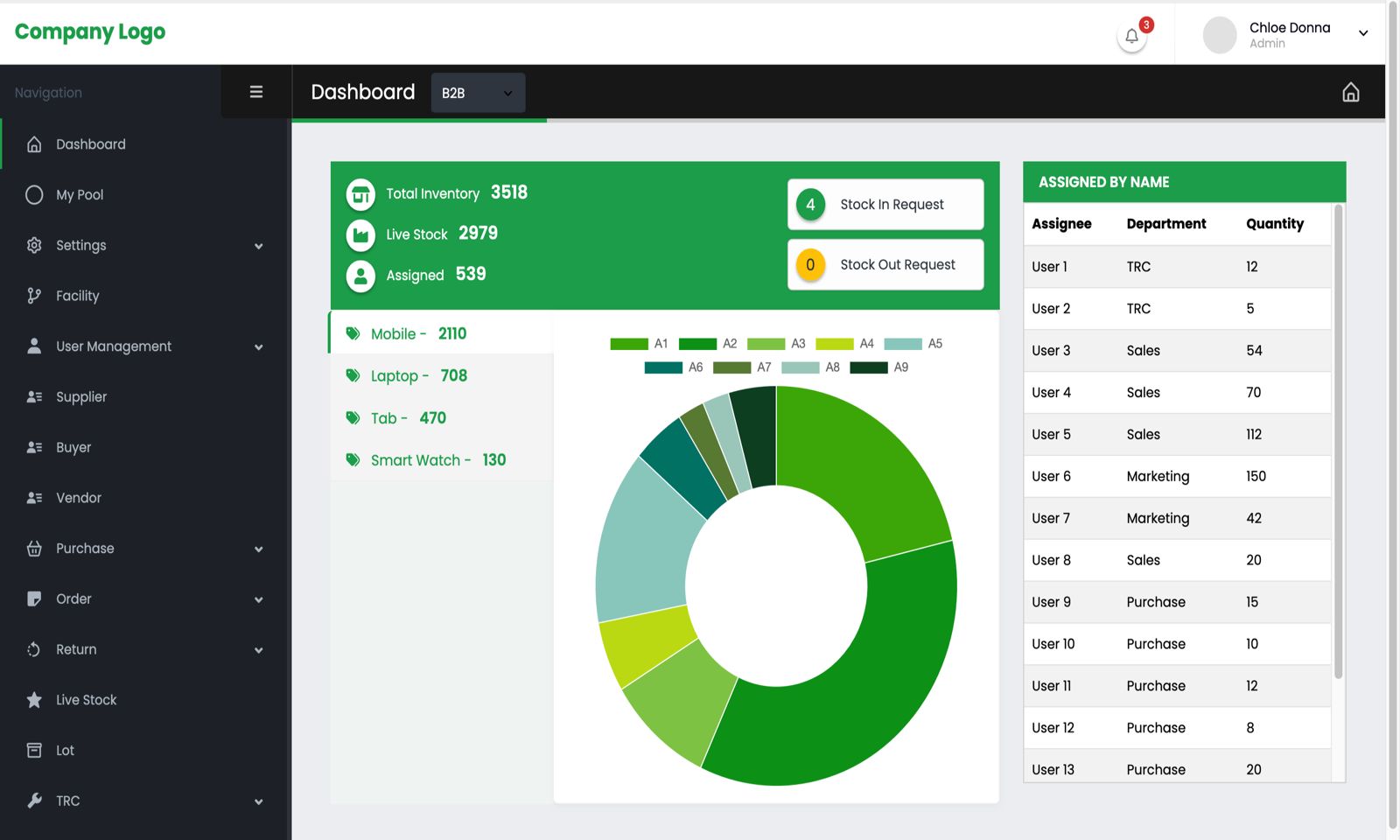Click the home icon in the dashboard header
The image size is (1400, 840).
[1350, 93]
